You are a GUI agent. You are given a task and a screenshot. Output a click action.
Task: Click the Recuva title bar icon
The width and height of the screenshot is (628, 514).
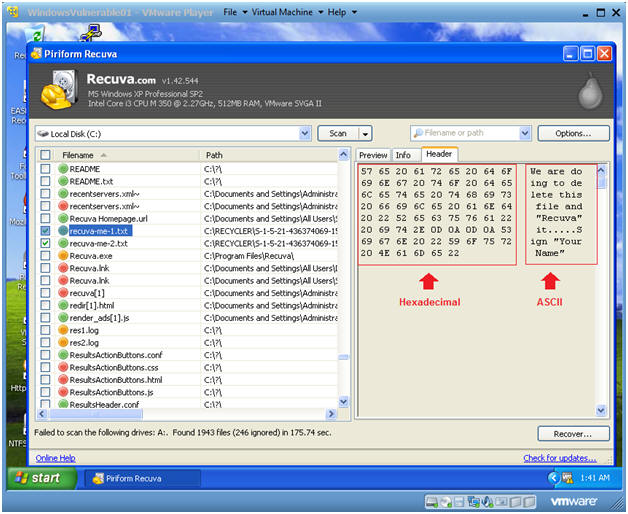(36, 53)
